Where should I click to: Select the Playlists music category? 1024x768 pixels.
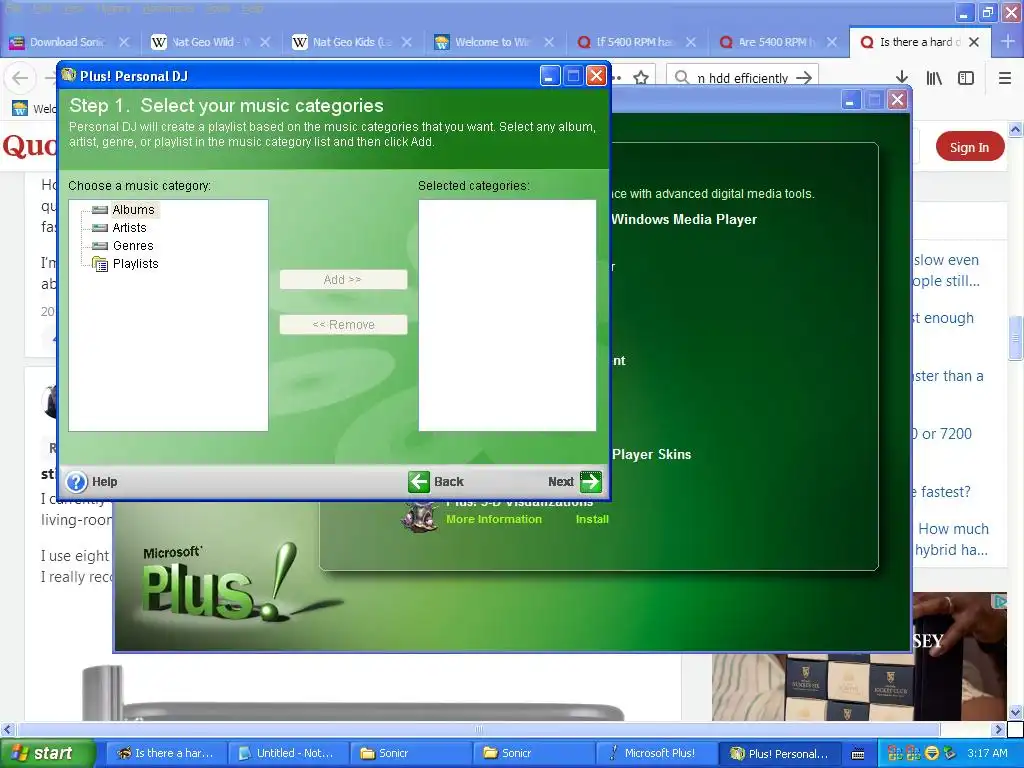click(x=135, y=264)
